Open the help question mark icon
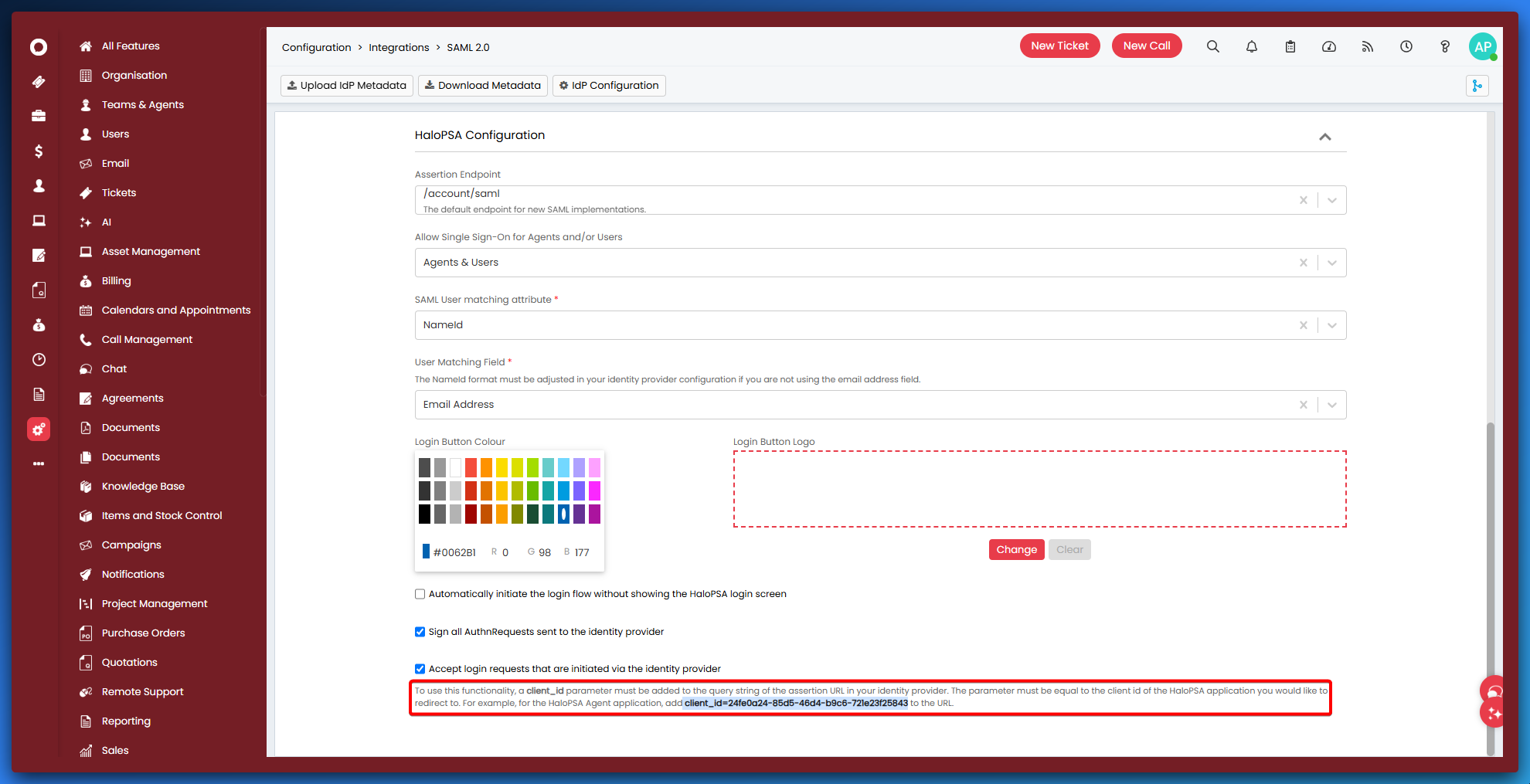Image resolution: width=1530 pixels, height=784 pixels. [1445, 46]
